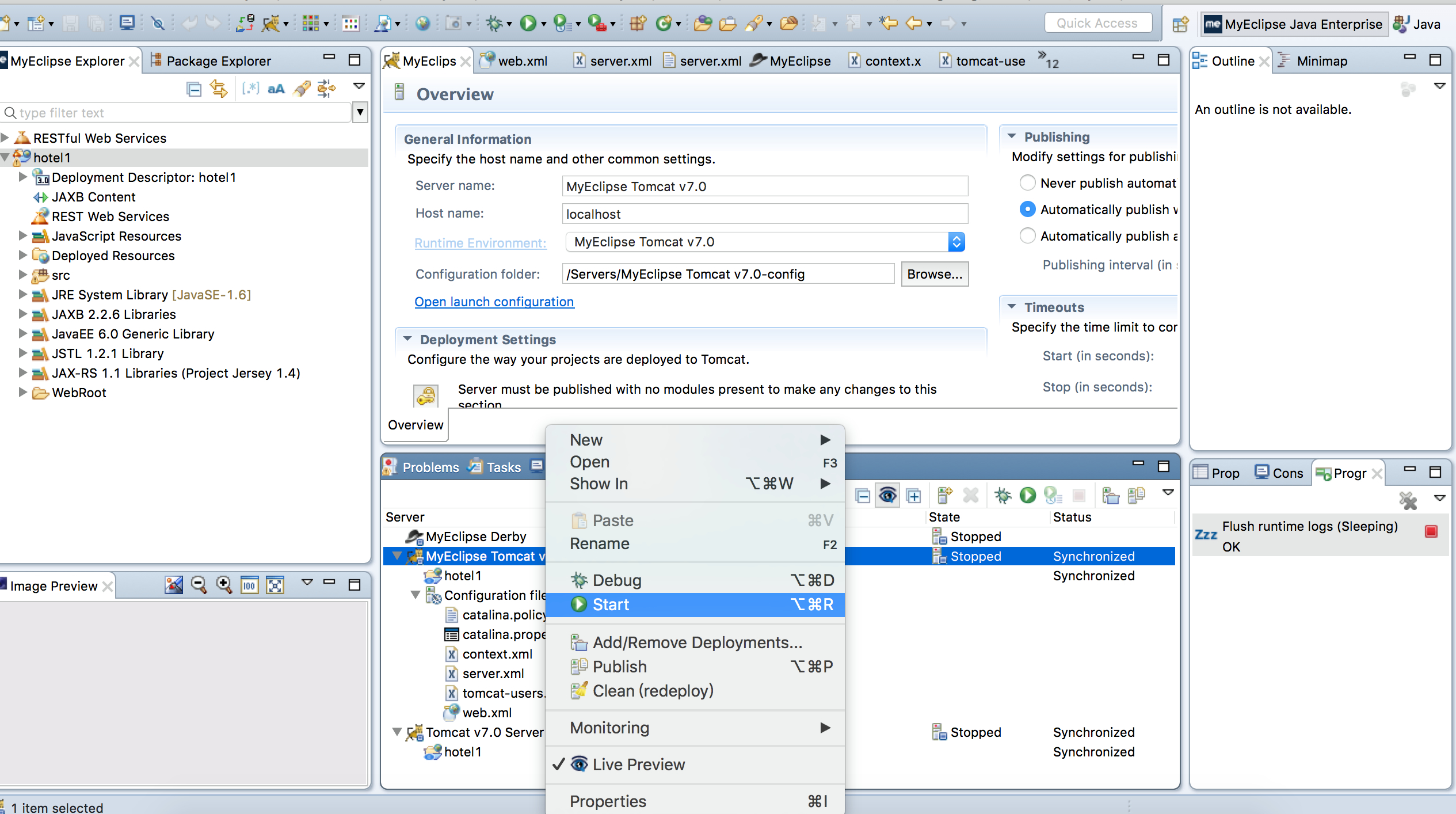
Task: Select Never publish automatically radio button
Action: pos(1027,183)
